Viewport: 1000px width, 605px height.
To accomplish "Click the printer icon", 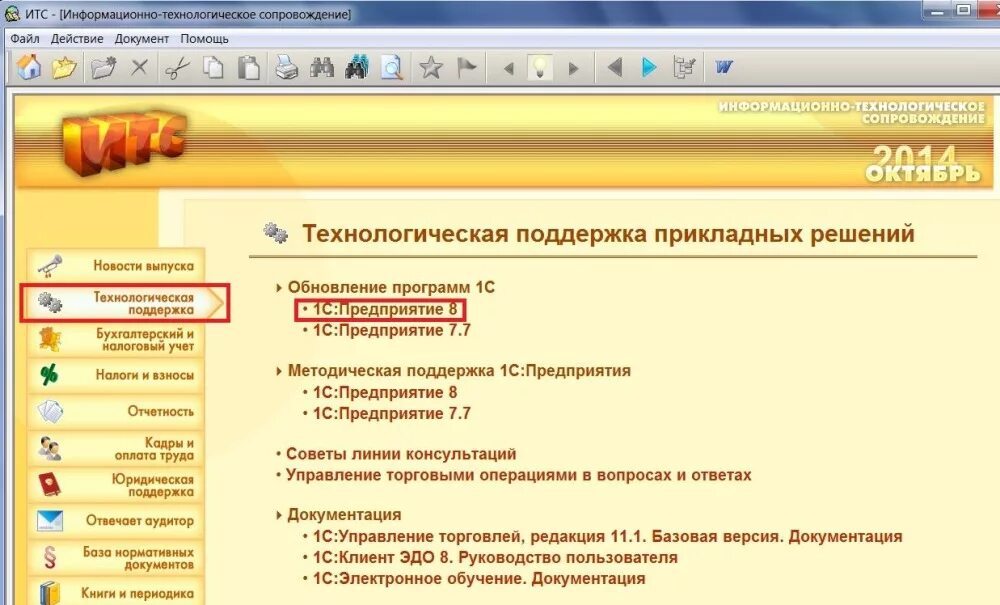I will [x=286, y=67].
